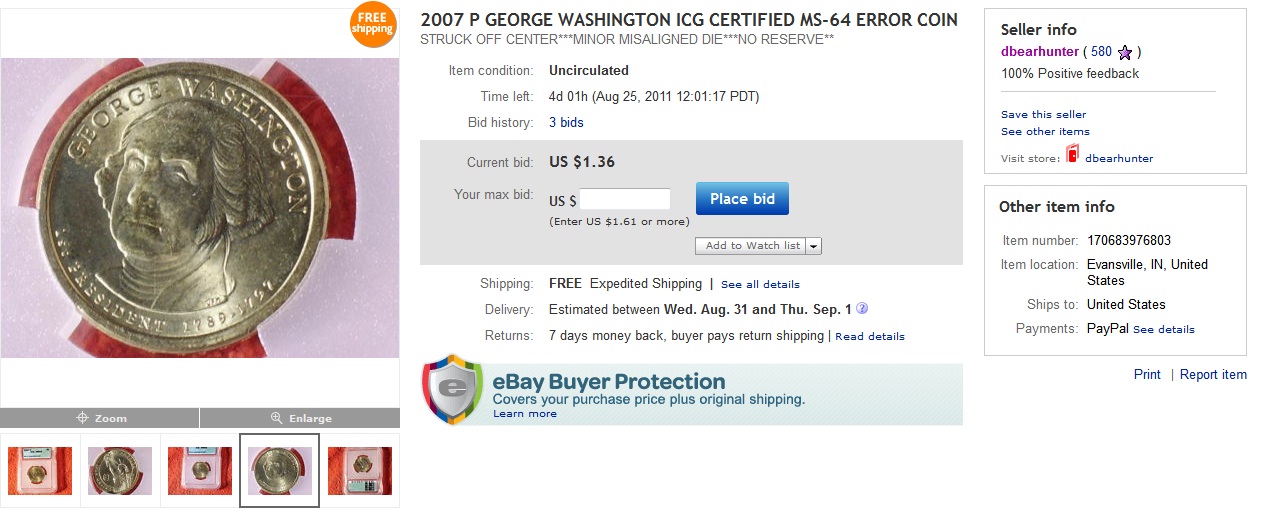
Task: Click the eBay Buyer Protection shield icon
Action: click(453, 390)
